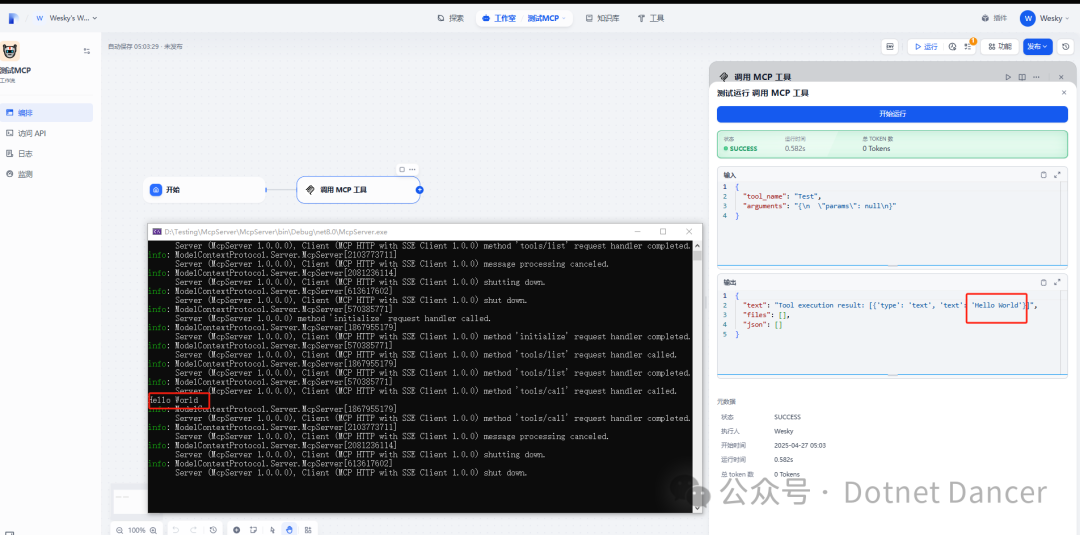Click the run-step square icon above MCP node

[x=402, y=169]
